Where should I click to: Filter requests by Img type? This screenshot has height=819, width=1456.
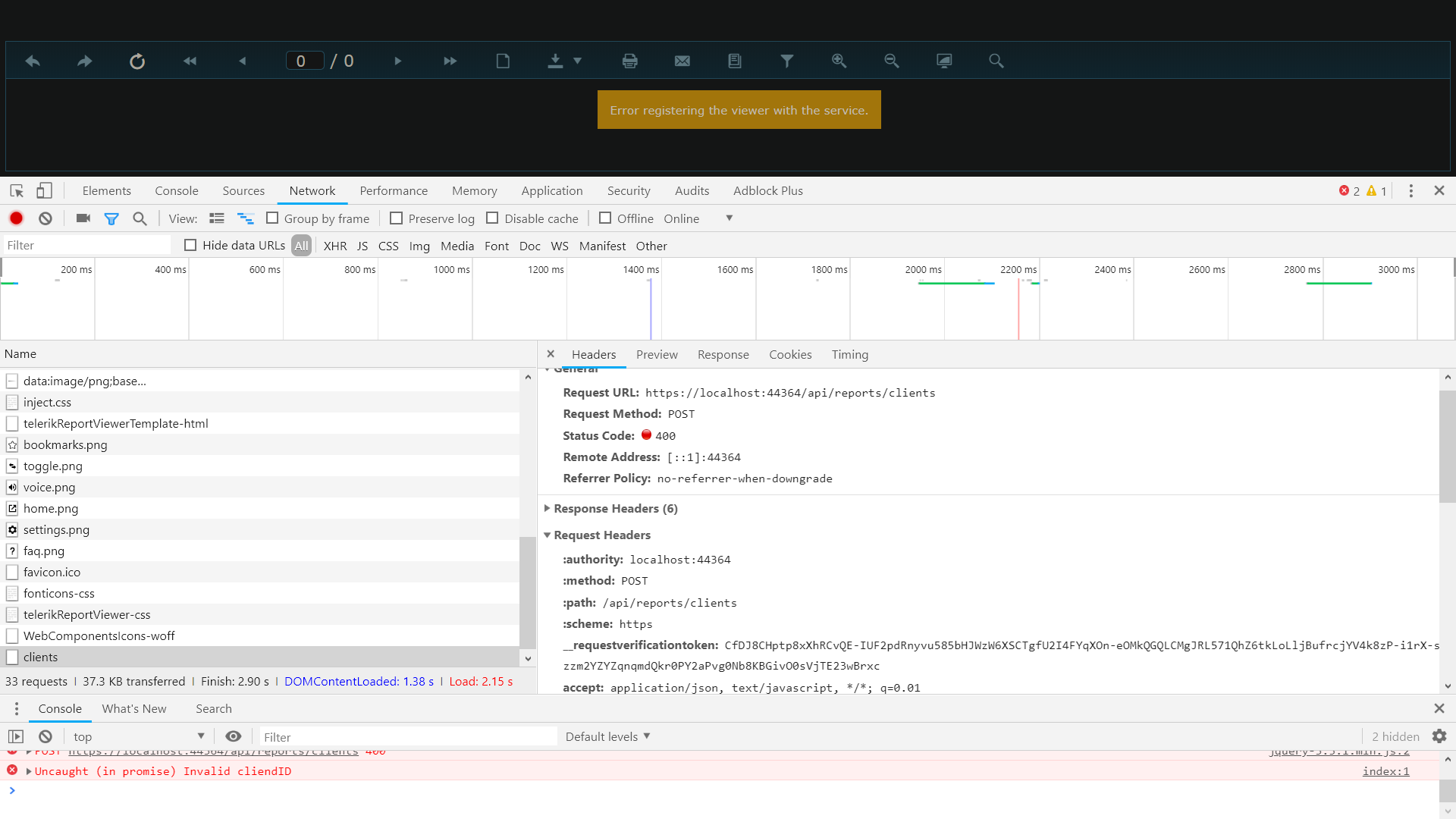419,246
